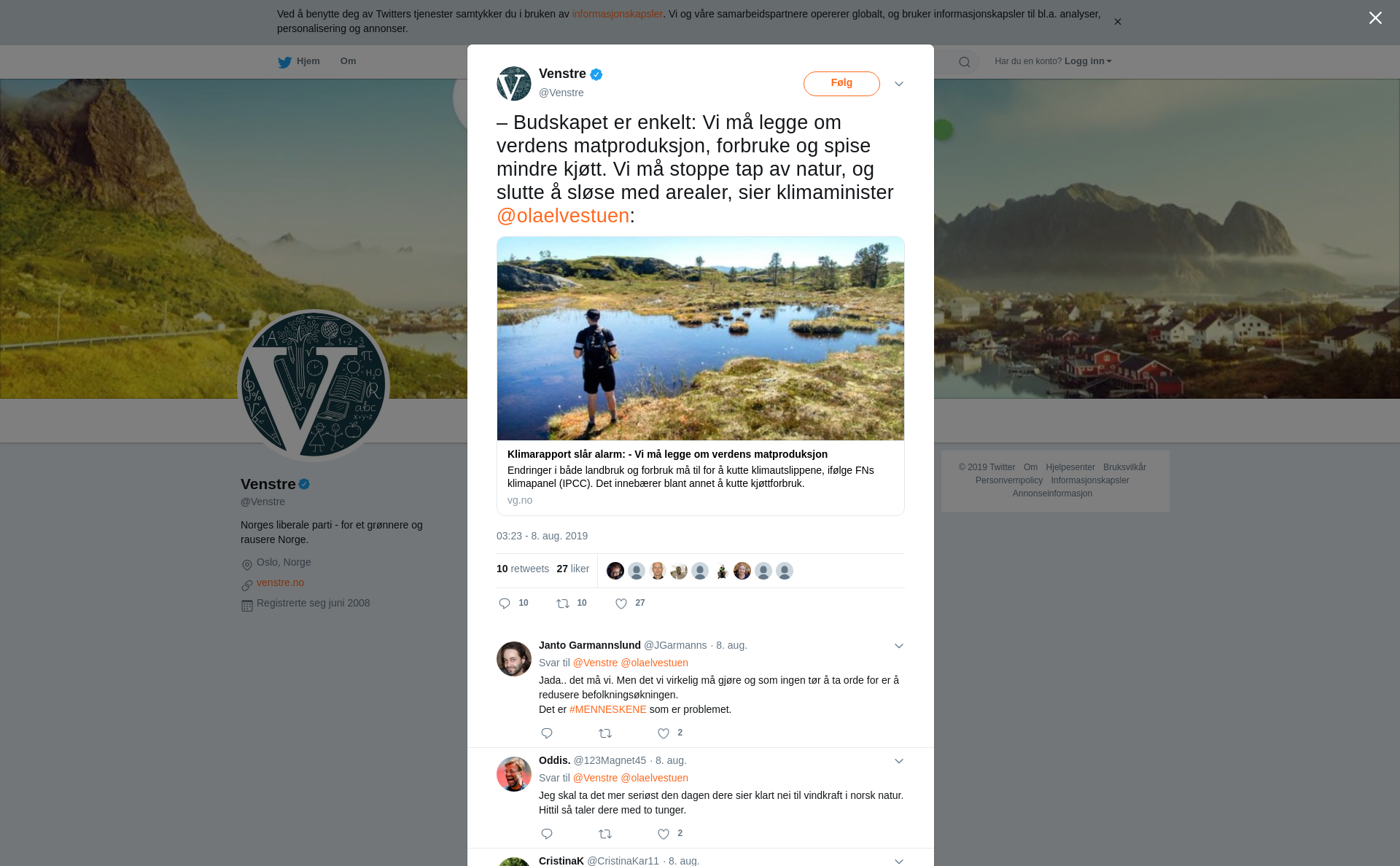1400x866 pixels.
Task: Open the Logg inn dropdown
Action: 1088,61
